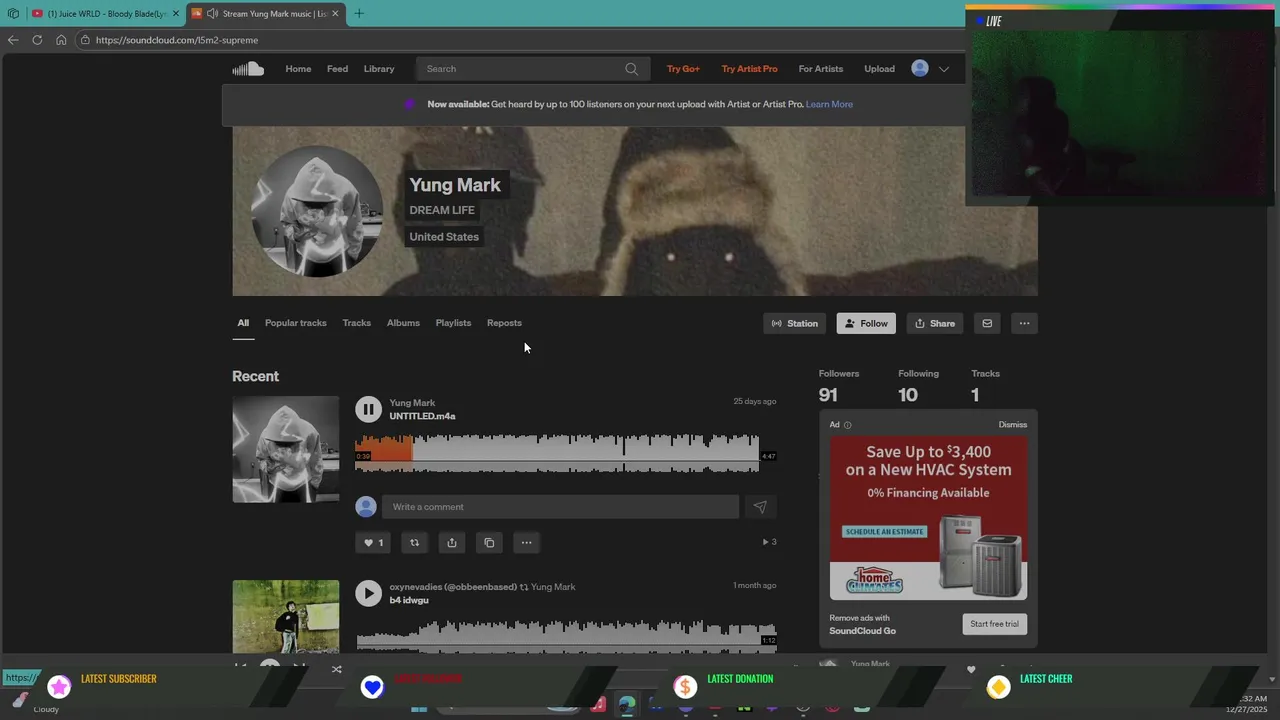Copy link icon under UNTITLED.m4a
1280x720 pixels.
[x=489, y=543]
